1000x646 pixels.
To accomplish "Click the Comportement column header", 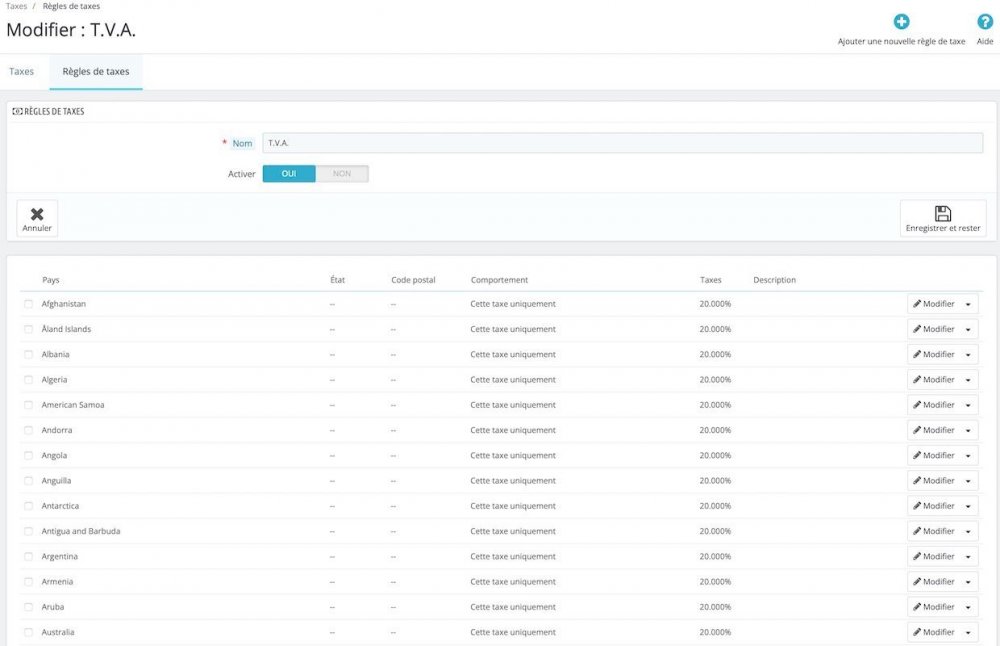I will tap(499, 280).
